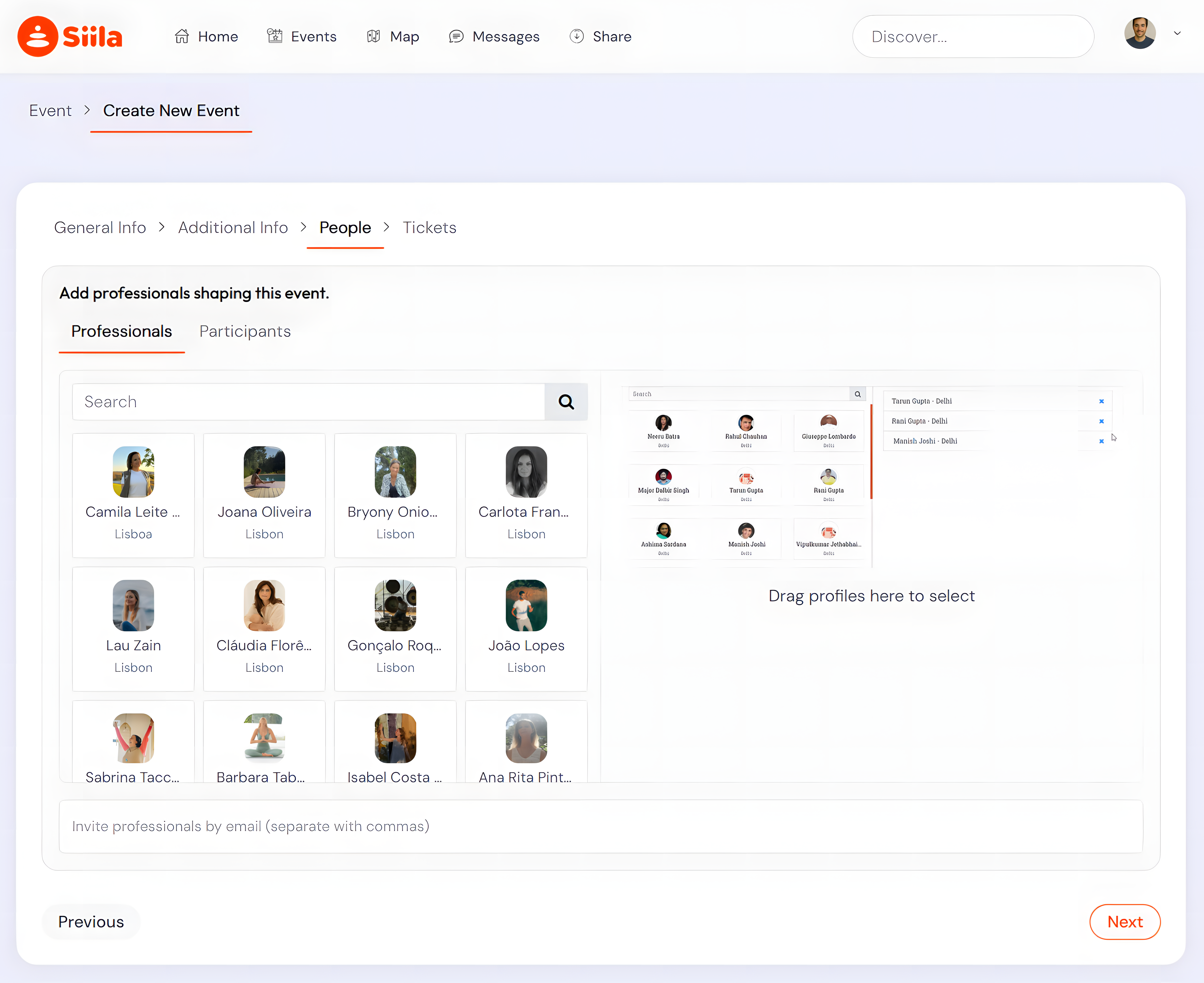Select João Lopes profile card

pyautogui.click(x=526, y=629)
